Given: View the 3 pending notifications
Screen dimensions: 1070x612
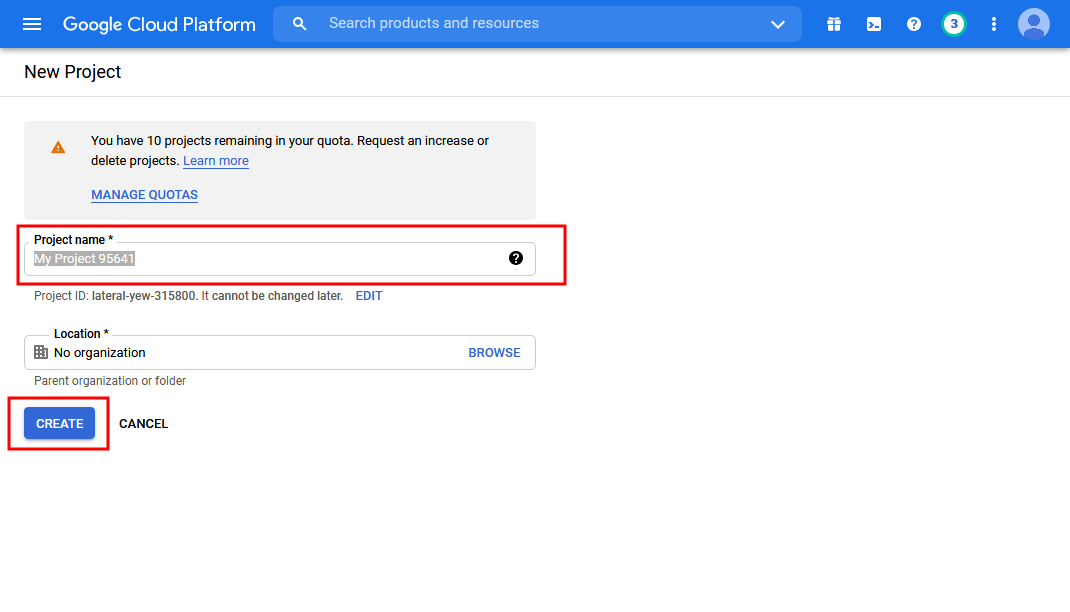Looking at the screenshot, I should click(953, 24).
